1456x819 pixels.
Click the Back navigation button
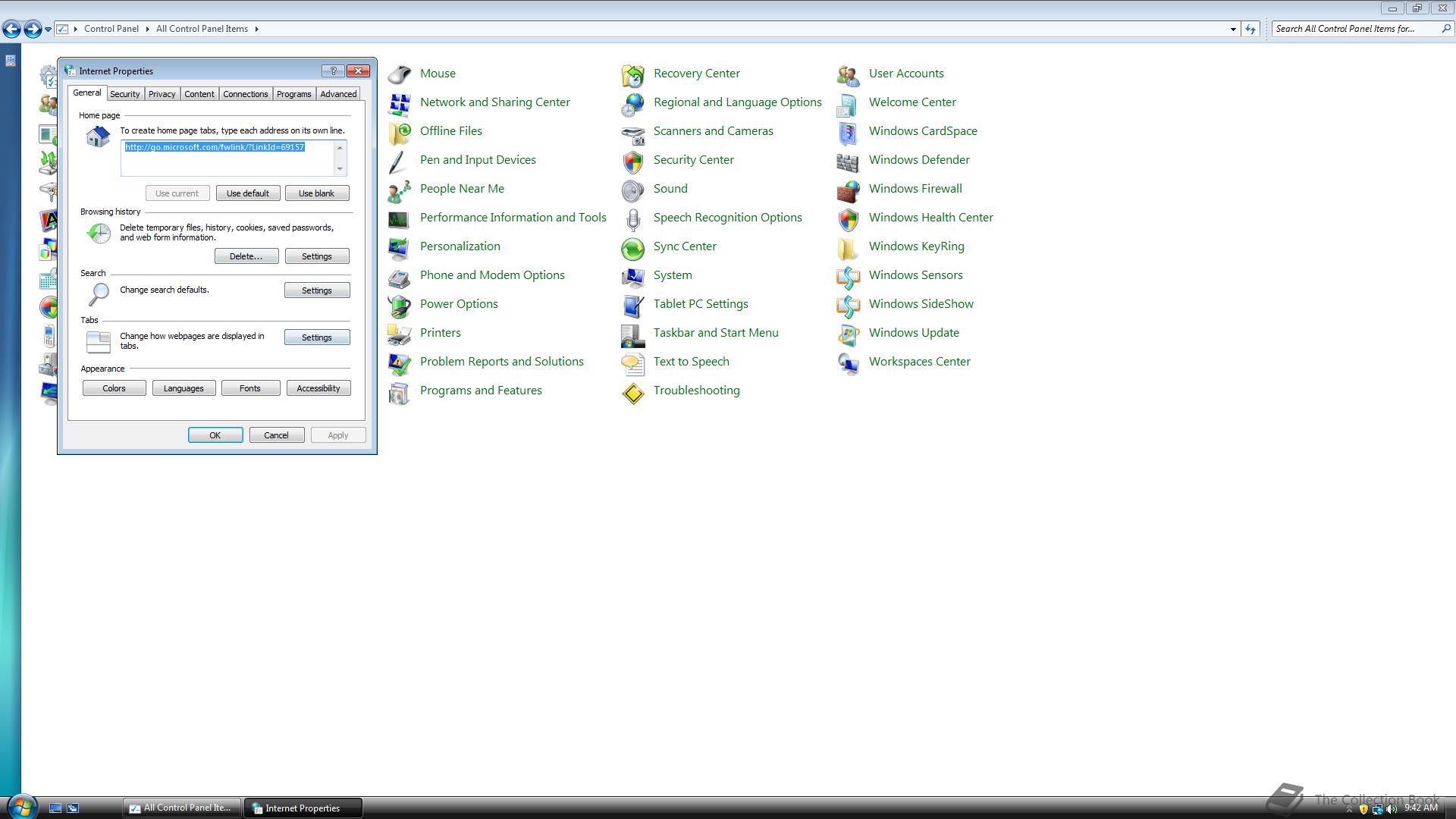point(11,29)
